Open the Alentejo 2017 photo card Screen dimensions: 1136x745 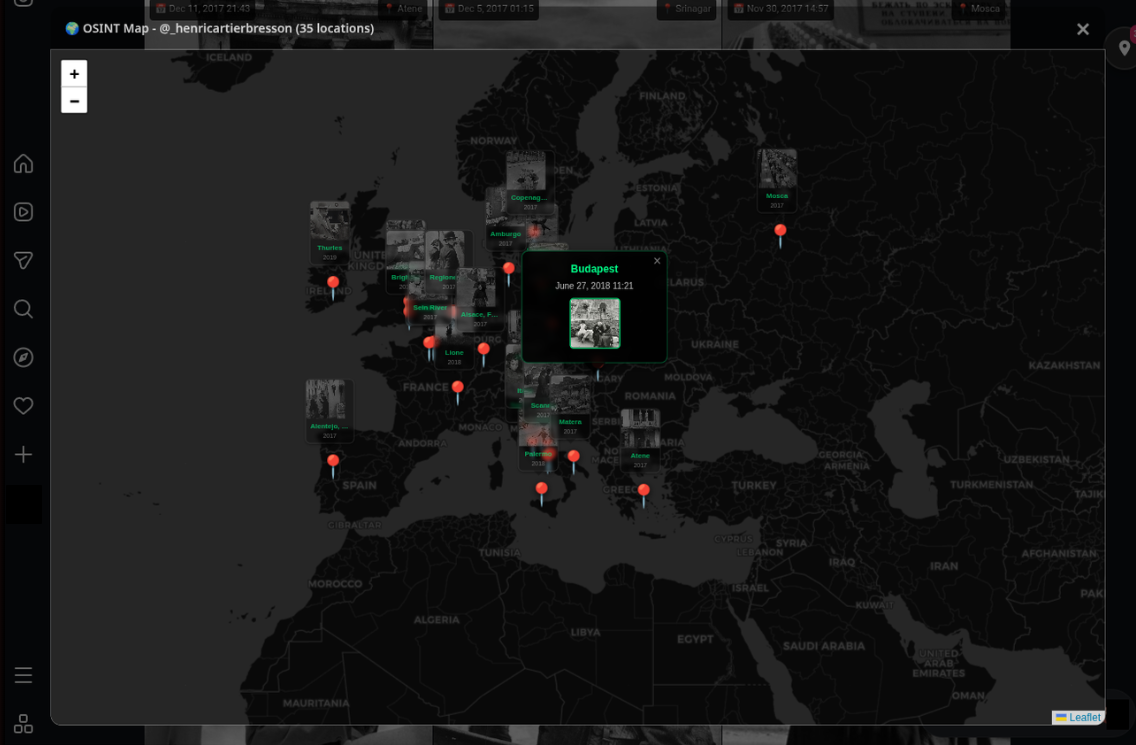[x=330, y=411]
